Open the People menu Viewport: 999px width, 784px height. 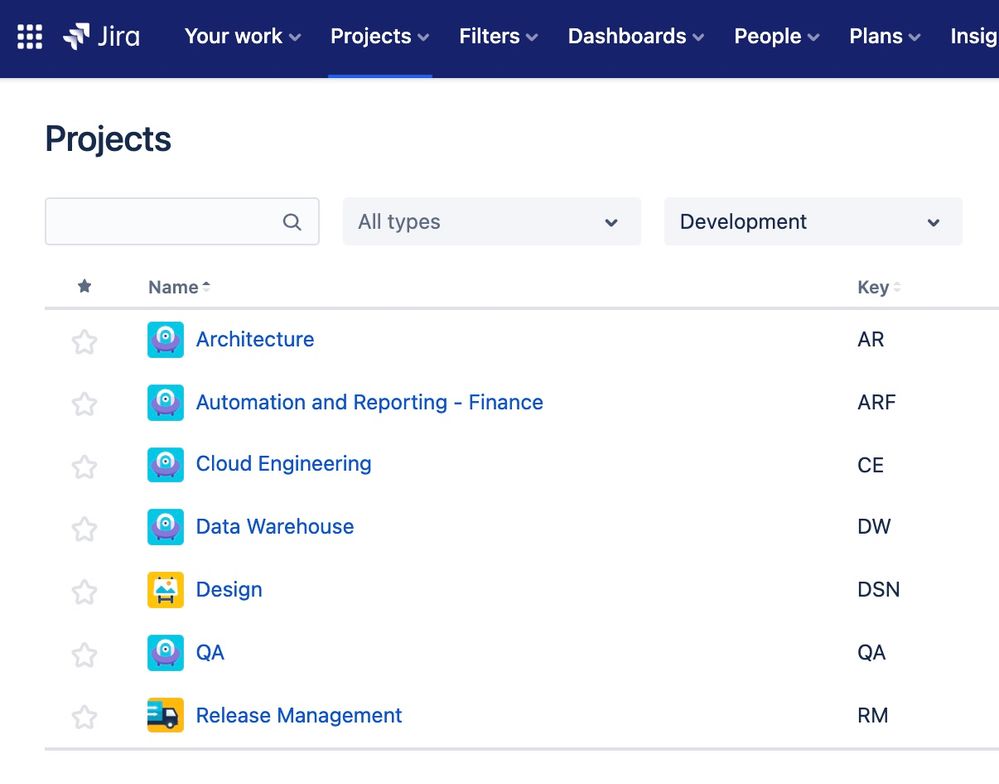(x=776, y=37)
